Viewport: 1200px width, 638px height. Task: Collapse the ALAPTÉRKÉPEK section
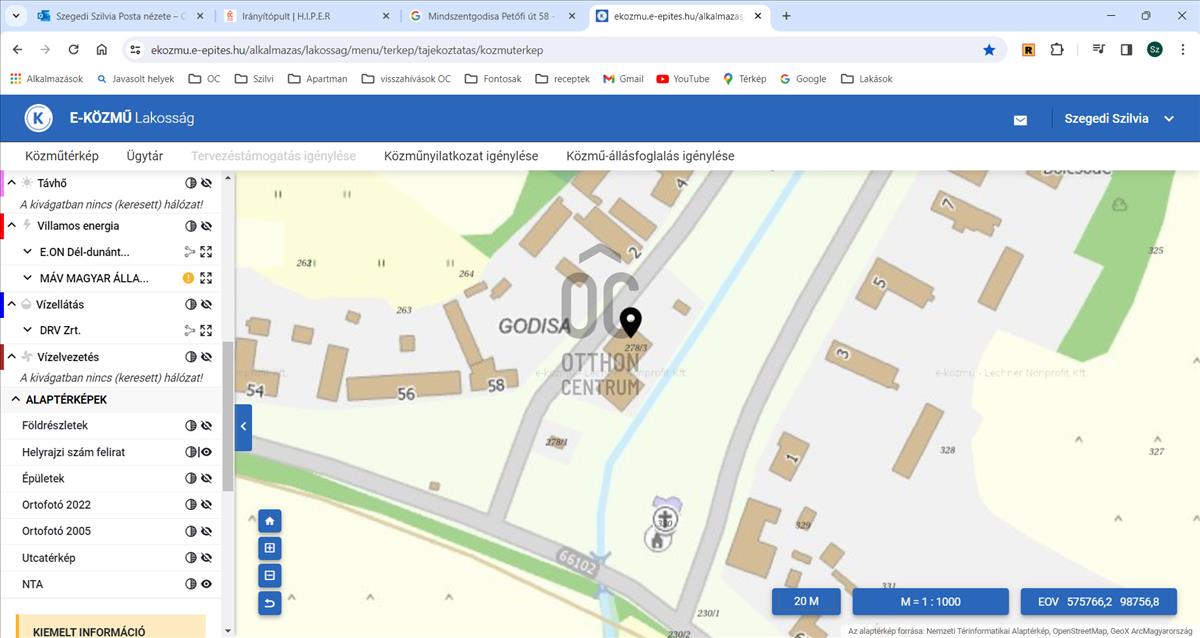click(15, 400)
